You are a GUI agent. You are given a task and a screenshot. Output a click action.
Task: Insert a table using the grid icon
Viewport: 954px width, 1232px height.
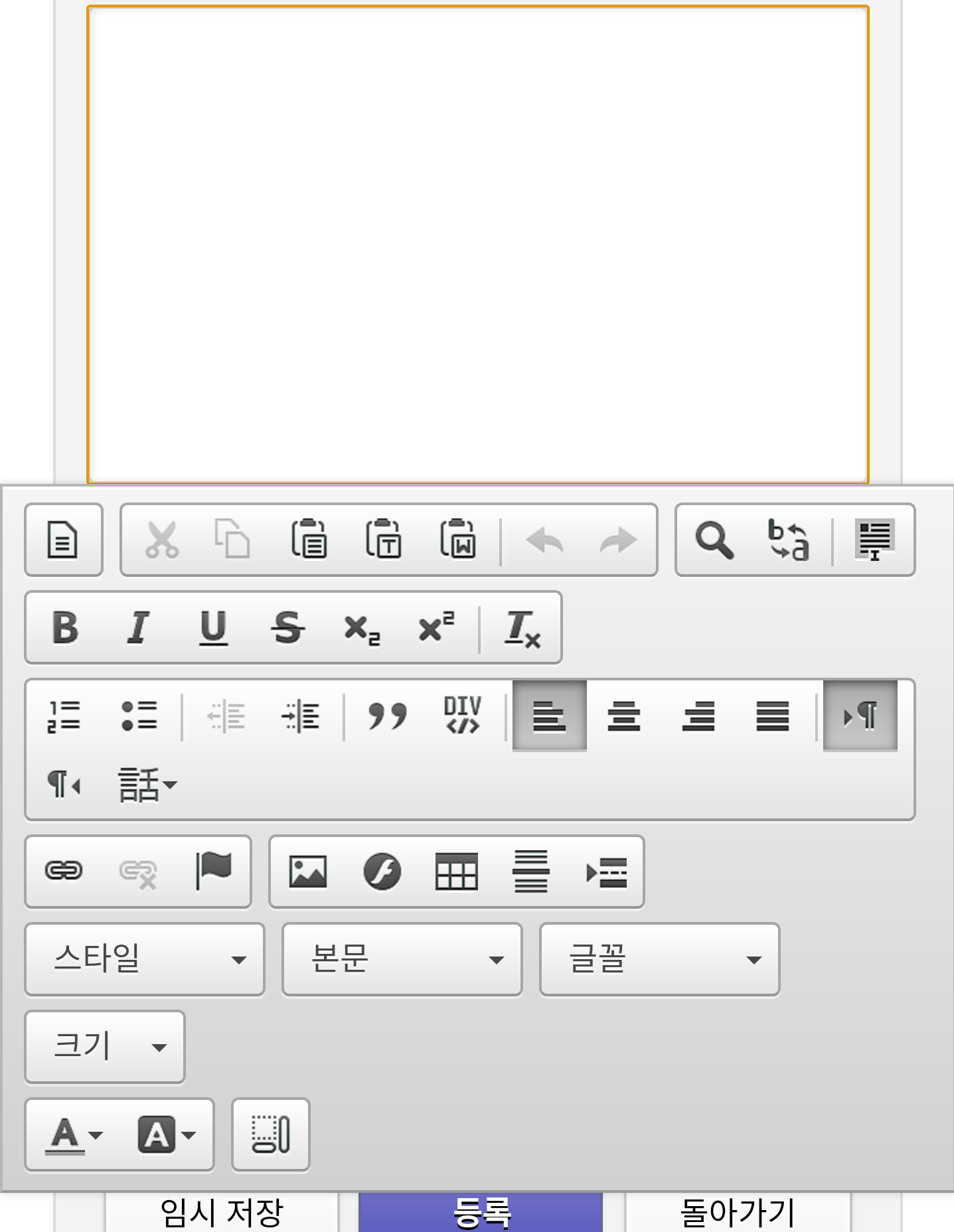[456, 871]
